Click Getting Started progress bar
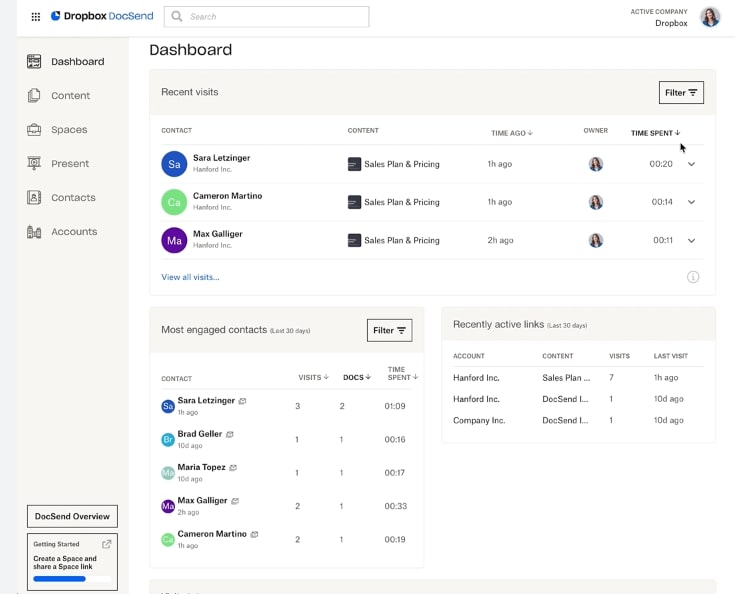735x595 pixels. tap(72, 579)
